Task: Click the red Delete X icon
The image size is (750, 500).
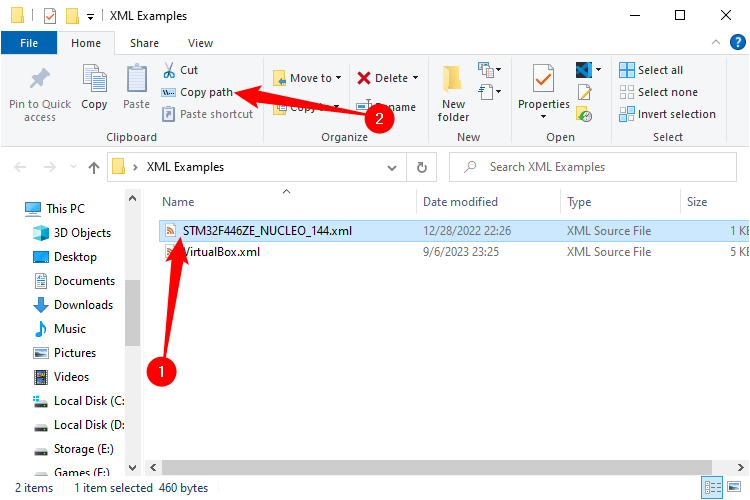Action: tap(364, 78)
